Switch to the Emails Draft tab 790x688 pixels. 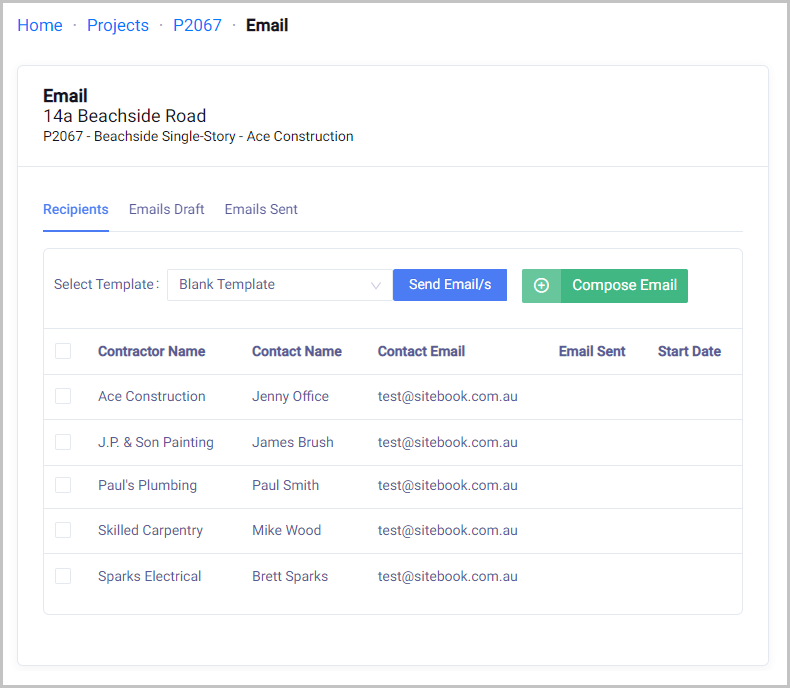pos(166,209)
